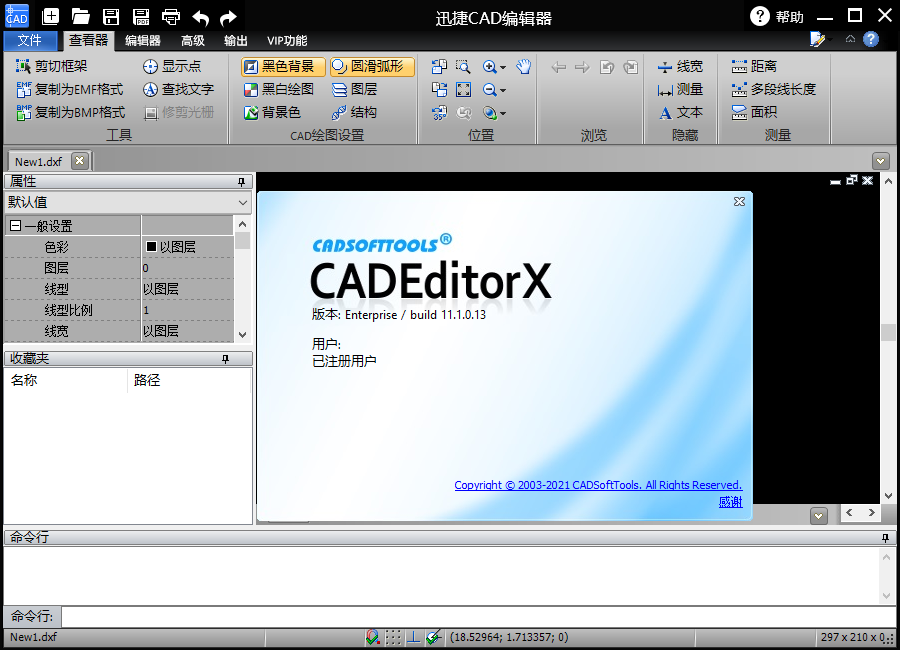The width and height of the screenshot is (900, 650).
Task: Choose 复制为BMP格式 copy tool
Action: pyautogui.click(x=71, y=113)
